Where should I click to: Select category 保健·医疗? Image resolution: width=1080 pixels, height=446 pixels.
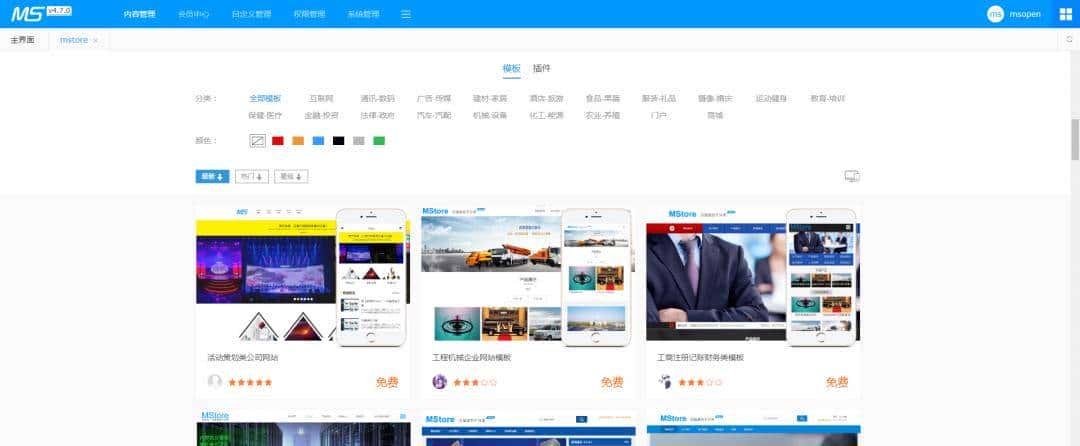(x=265, y=116)
